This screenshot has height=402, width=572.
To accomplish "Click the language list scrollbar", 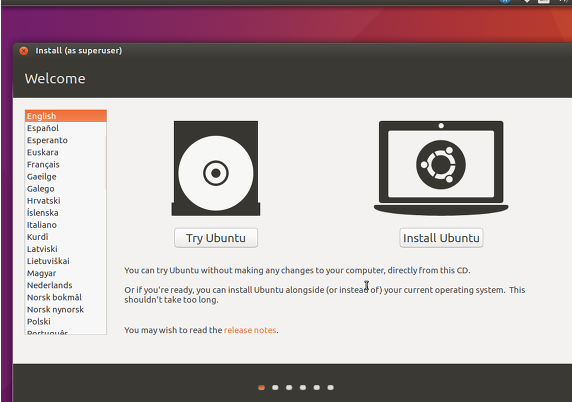I will point(106,163).
